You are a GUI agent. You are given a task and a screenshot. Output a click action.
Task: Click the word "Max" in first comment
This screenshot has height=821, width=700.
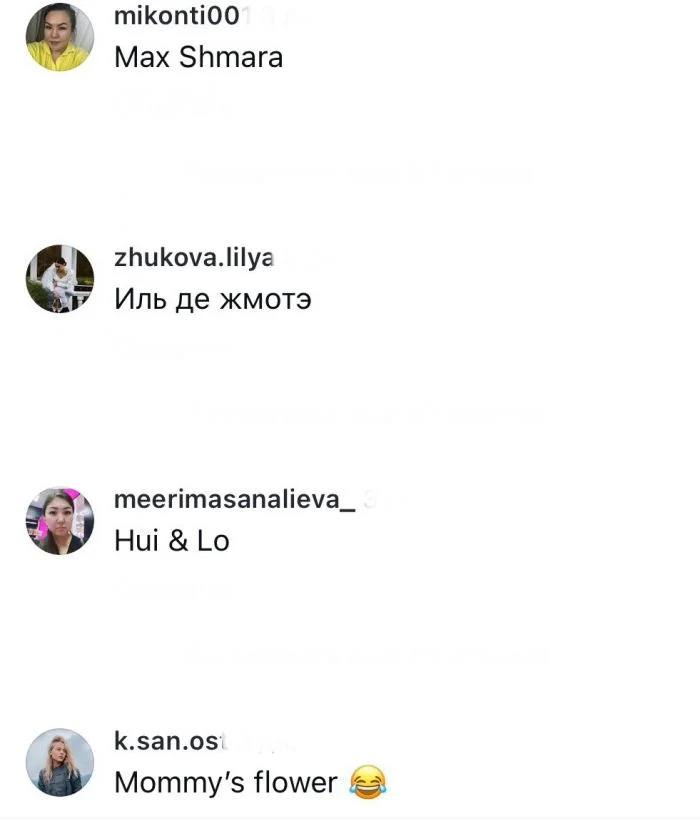tap(142, 57)
